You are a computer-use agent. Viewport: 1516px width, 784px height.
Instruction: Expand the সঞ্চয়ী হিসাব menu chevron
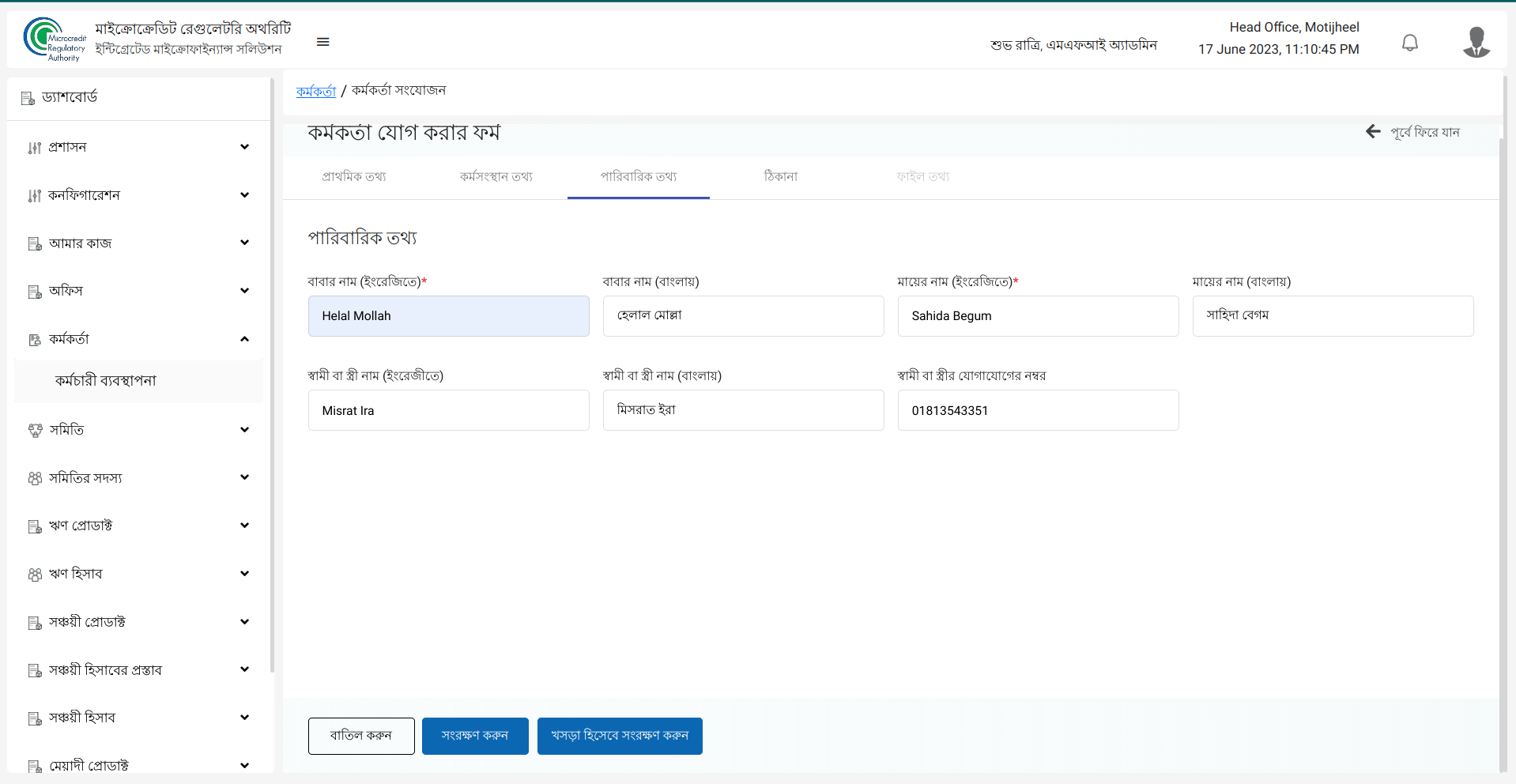[244, 718]
